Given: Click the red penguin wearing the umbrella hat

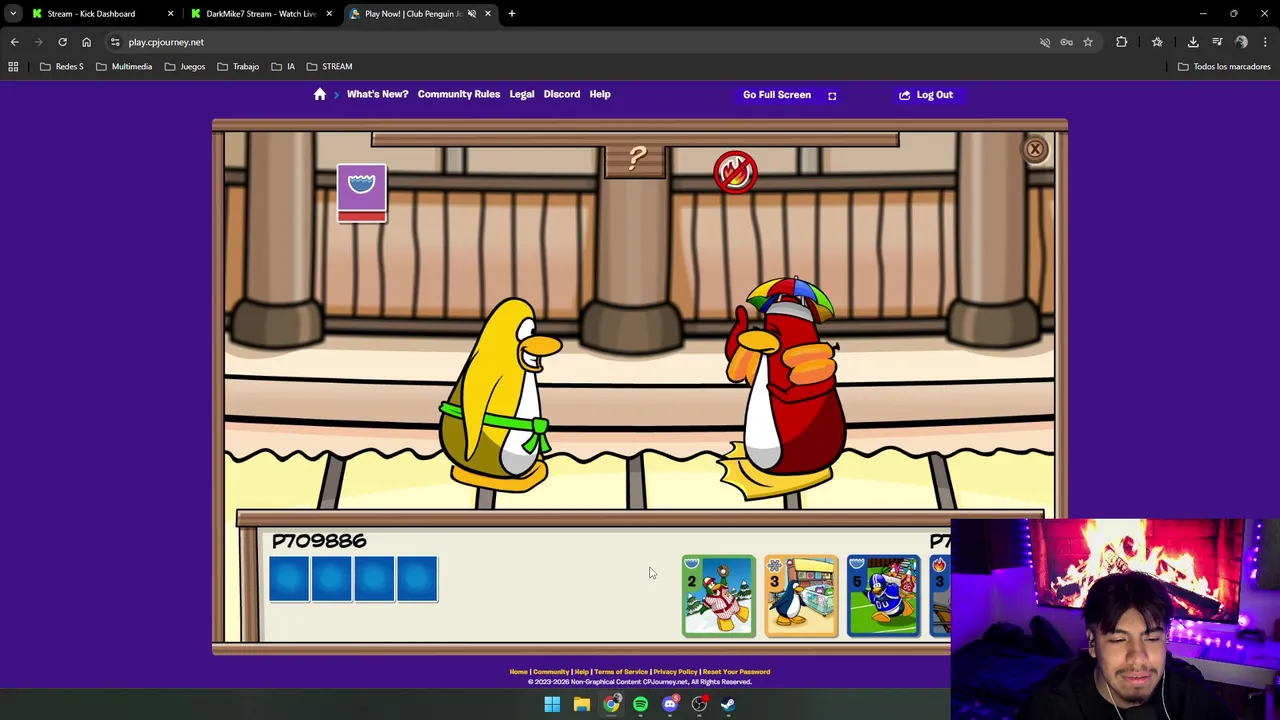Looking at the screenshot, I should coord(785,388).
